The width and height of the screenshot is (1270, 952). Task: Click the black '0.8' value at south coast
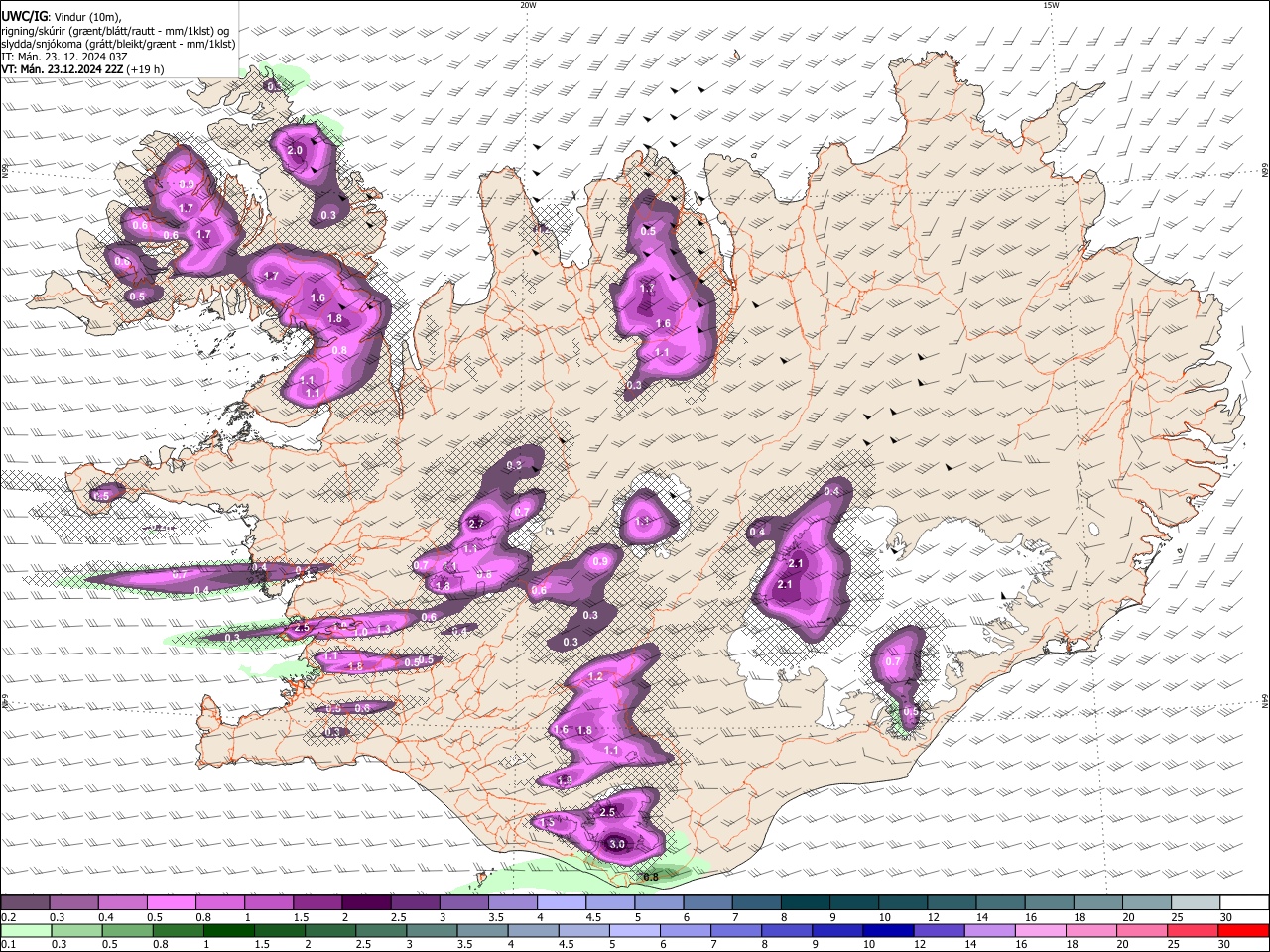[652, 877]
